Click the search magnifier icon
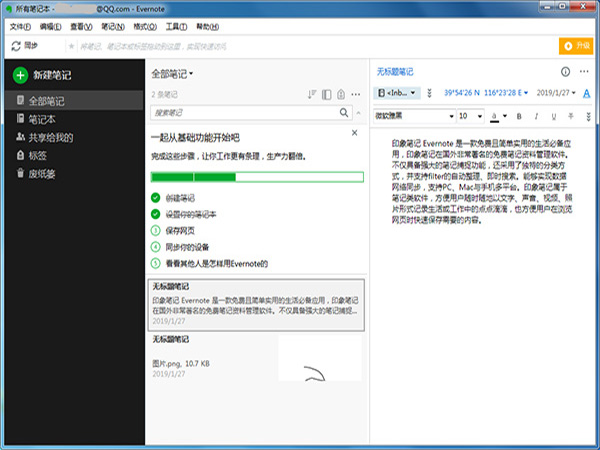This screenshot has width=600, height=450. pyautogui.click(x=344, y=112)
